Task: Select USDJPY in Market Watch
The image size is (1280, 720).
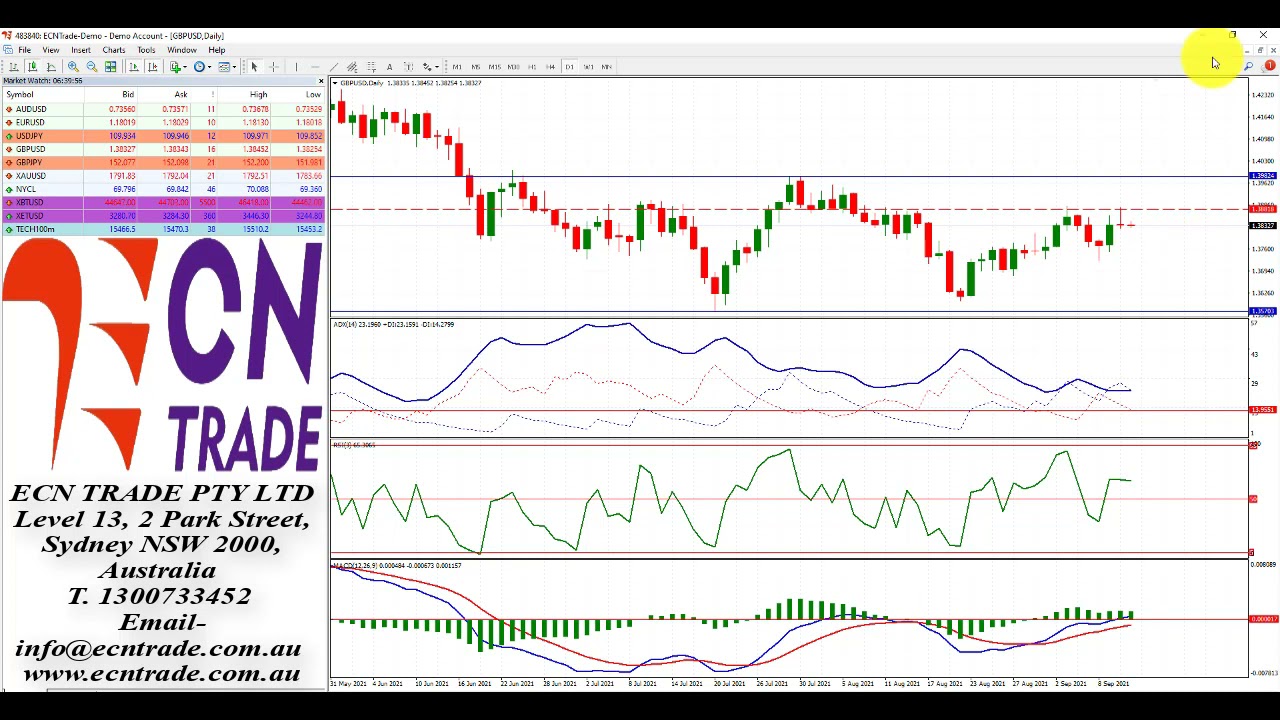Action: pos(163,136)
